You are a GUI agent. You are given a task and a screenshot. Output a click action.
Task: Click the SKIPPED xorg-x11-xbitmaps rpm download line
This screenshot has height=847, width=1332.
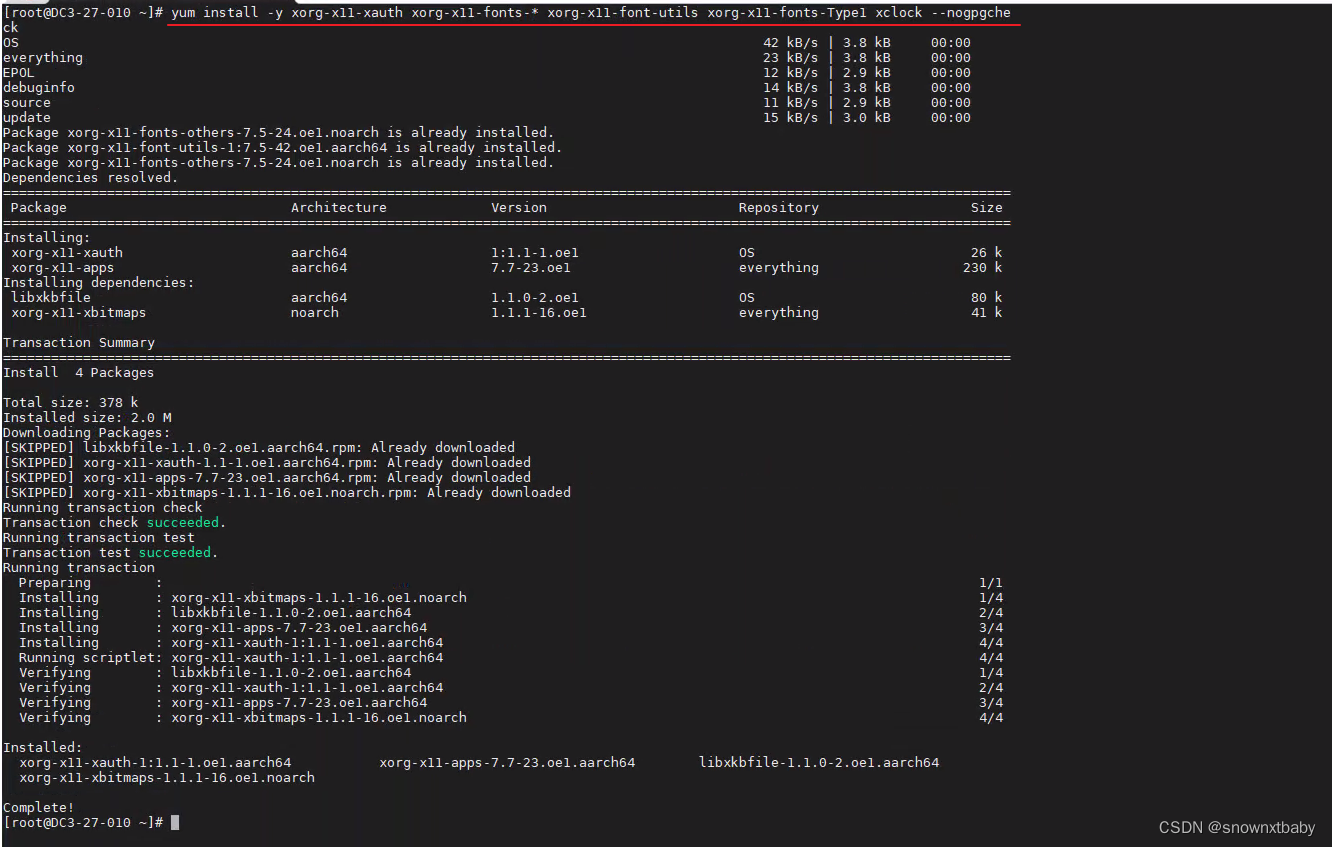tap(287, 493)
